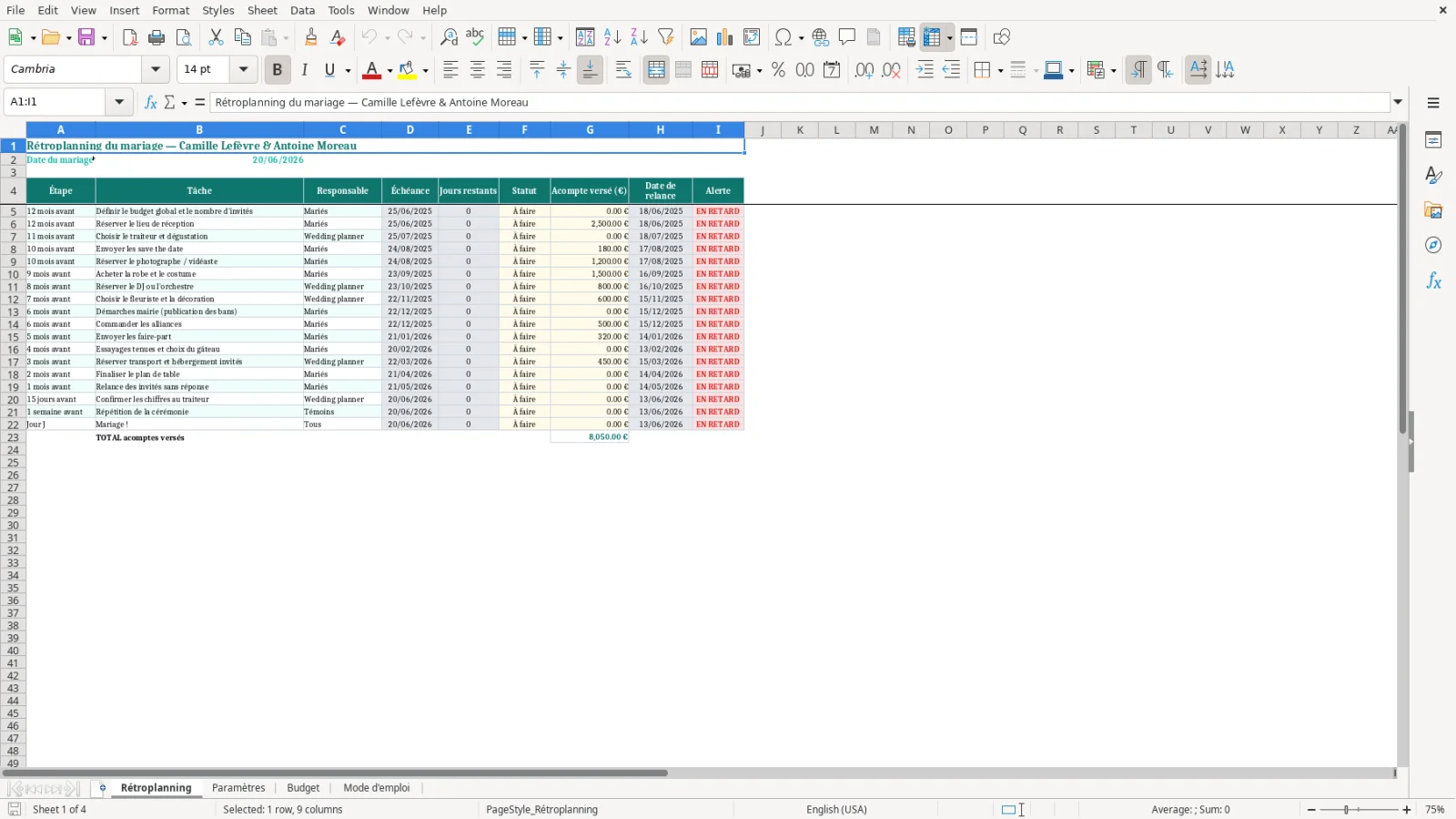
Task: Click Sort Ascending icon
Action: (612, 37)
